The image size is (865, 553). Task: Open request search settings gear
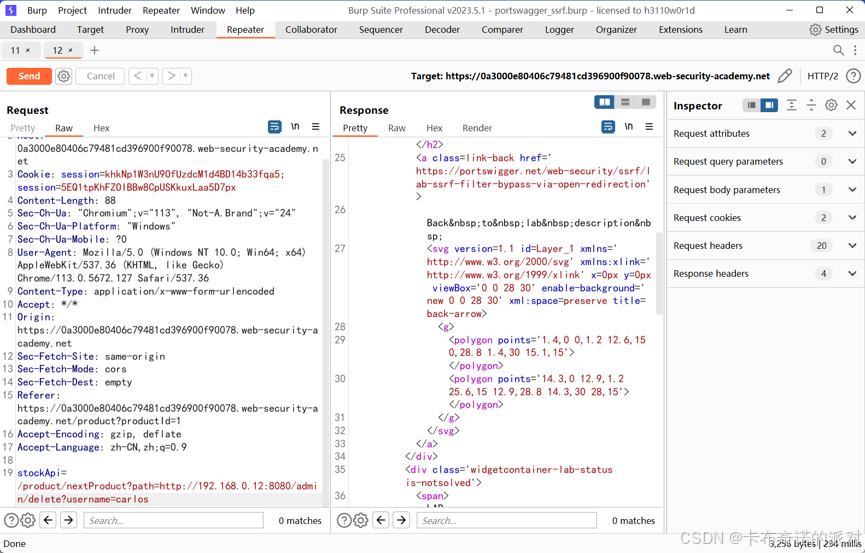[x=28, y=520]
